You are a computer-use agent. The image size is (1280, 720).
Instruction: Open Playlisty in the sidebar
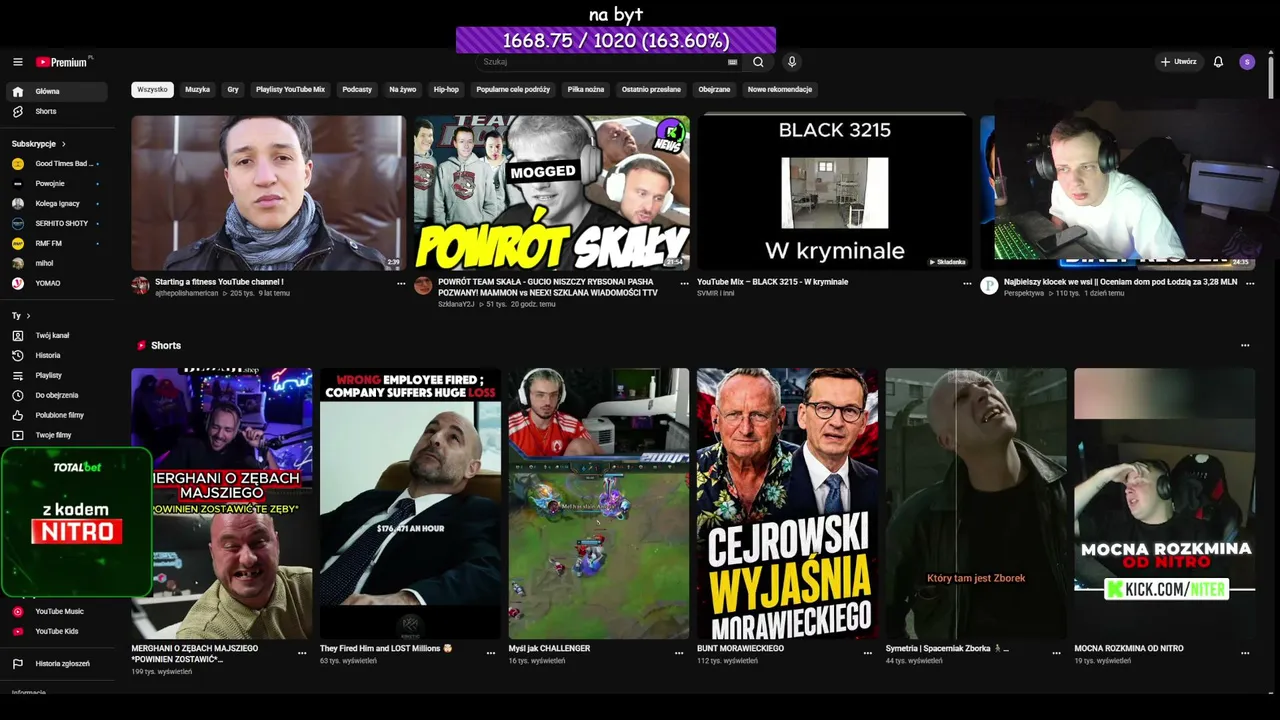click(x=57, y=376)
